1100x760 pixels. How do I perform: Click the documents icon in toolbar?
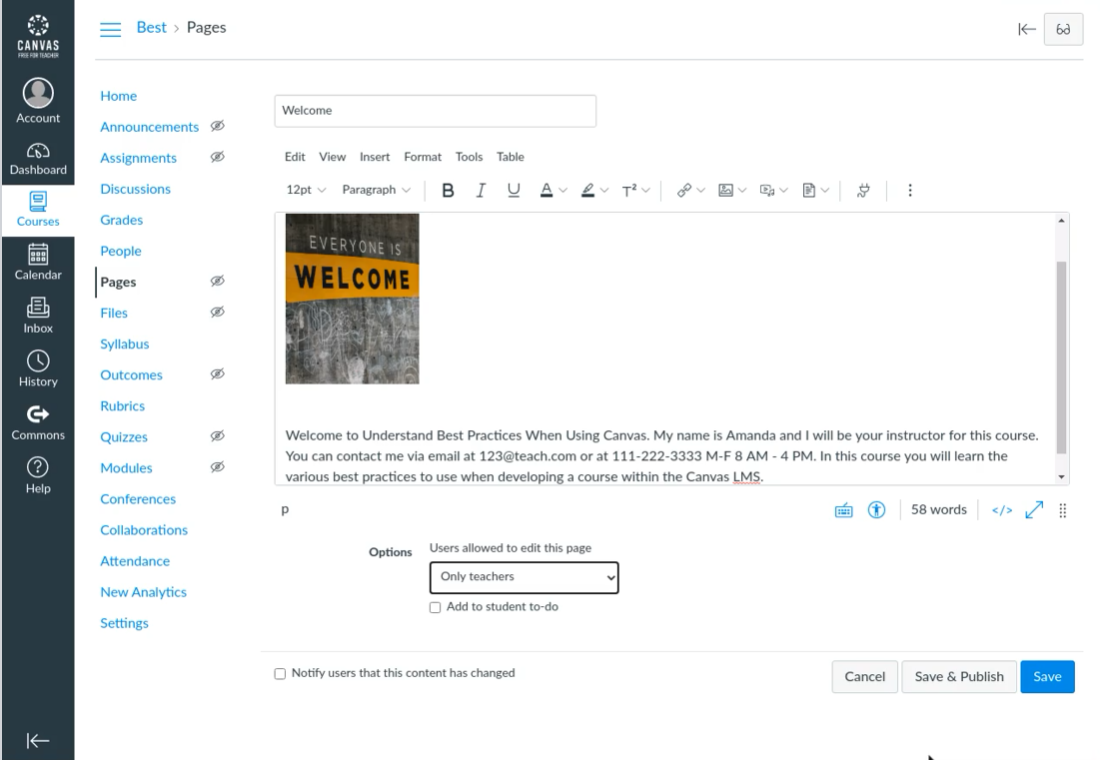809,190
